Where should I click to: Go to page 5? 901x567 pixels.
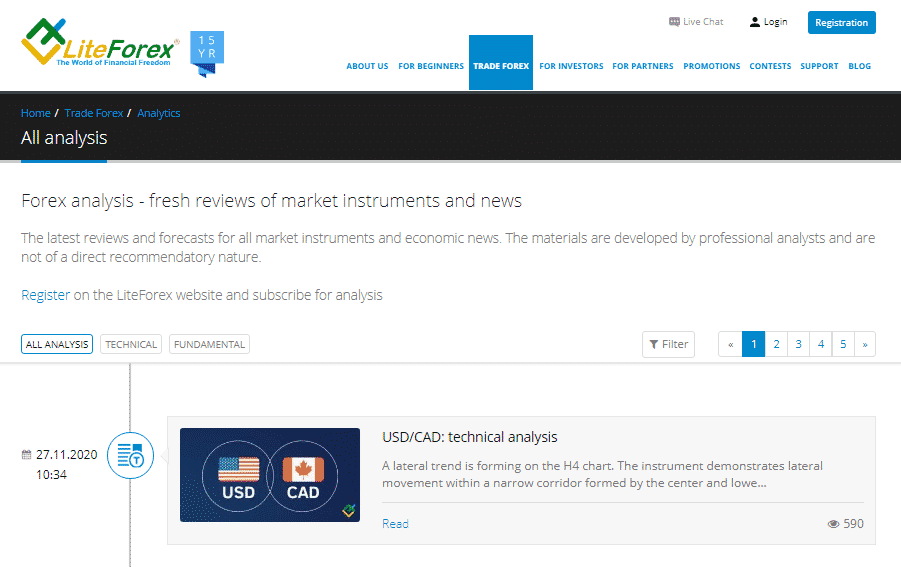point(843,344)
